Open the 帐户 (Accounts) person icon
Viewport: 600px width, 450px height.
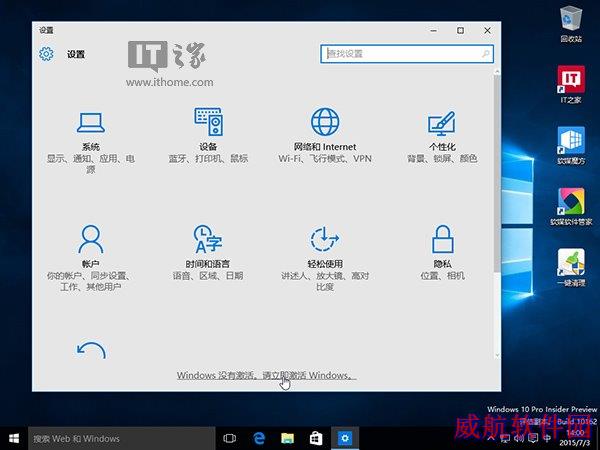[x=91, y=239]
